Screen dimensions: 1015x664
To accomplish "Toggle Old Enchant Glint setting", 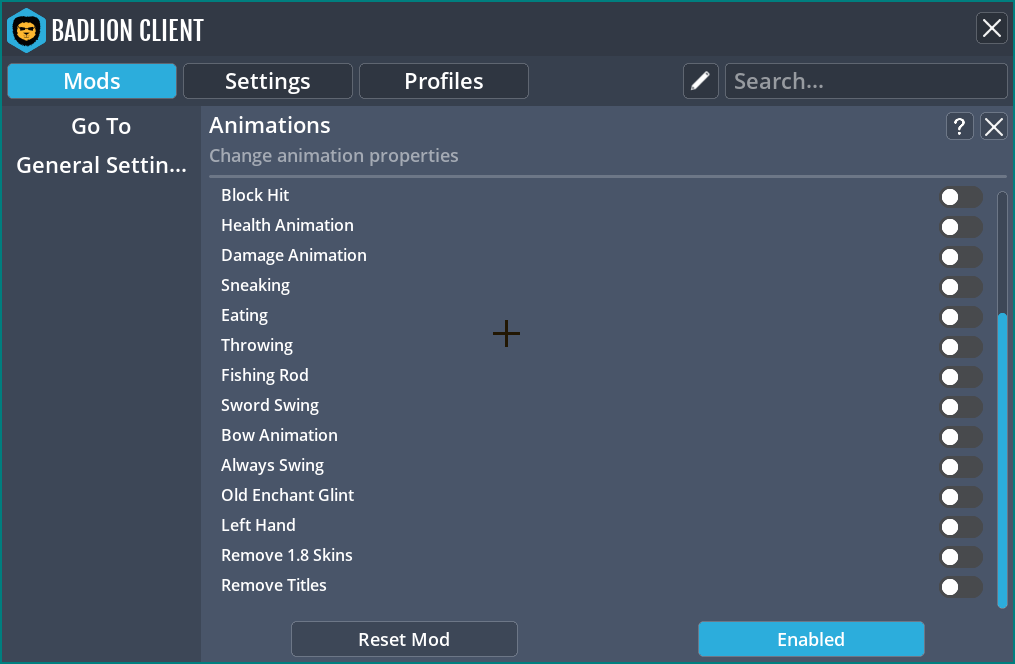I will click(960, 497).
